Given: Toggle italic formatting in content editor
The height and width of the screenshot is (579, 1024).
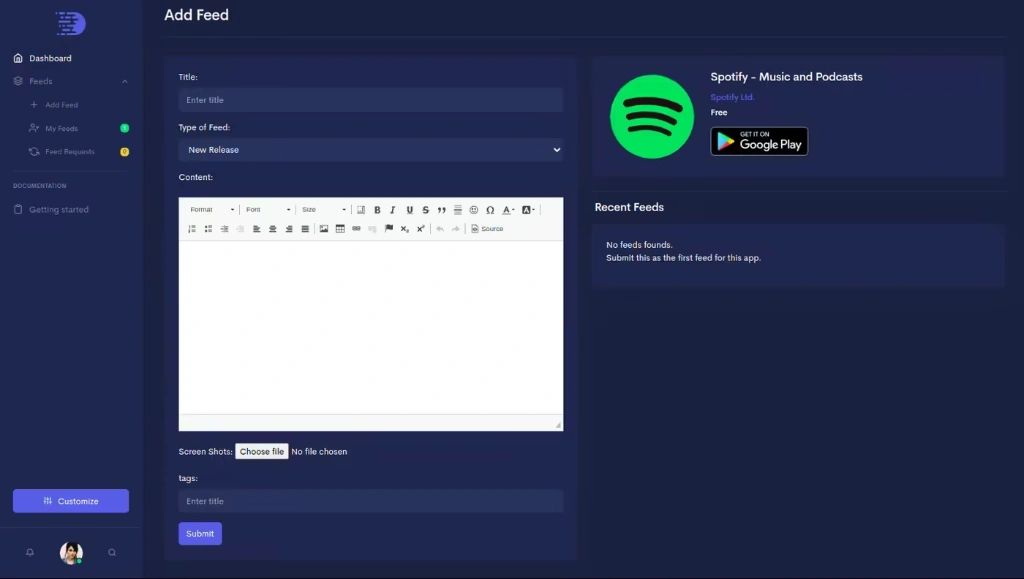Looking at the screenshot, I should (x=392, y=210).
